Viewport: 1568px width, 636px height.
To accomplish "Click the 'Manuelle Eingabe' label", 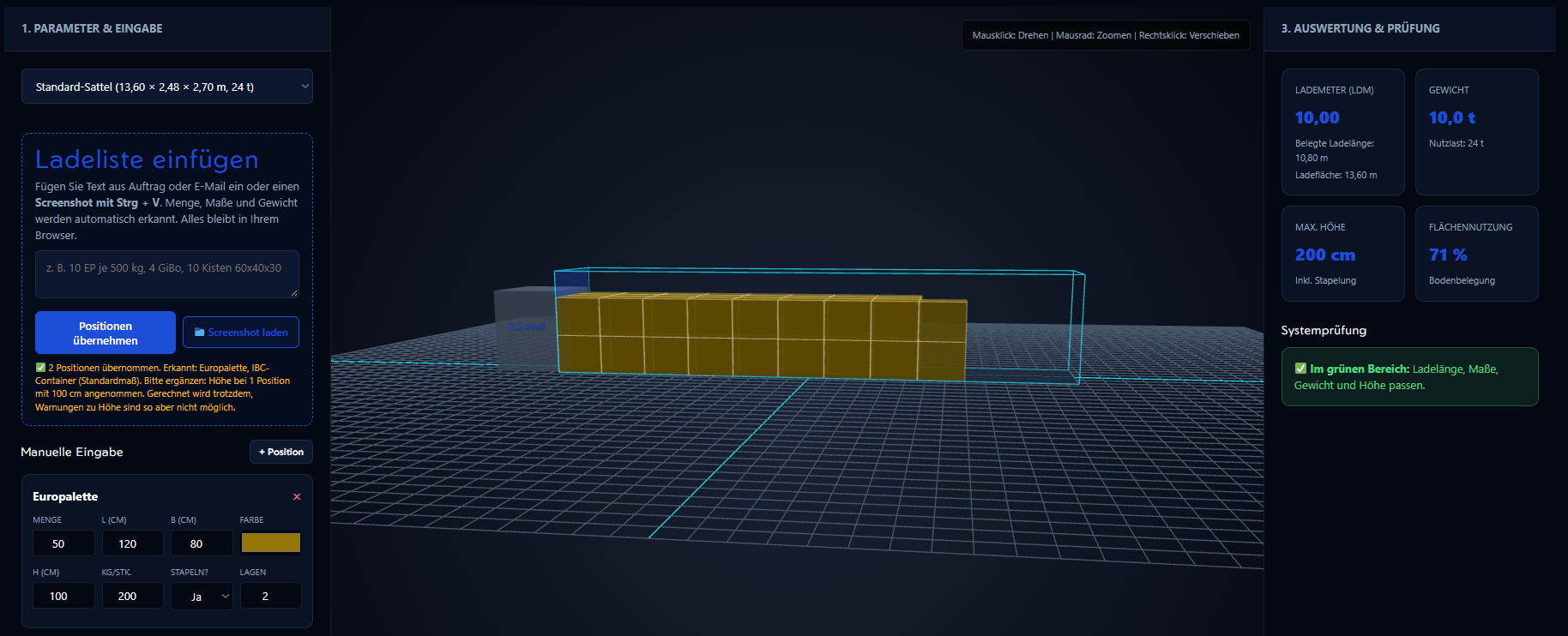I will [72, 452].
